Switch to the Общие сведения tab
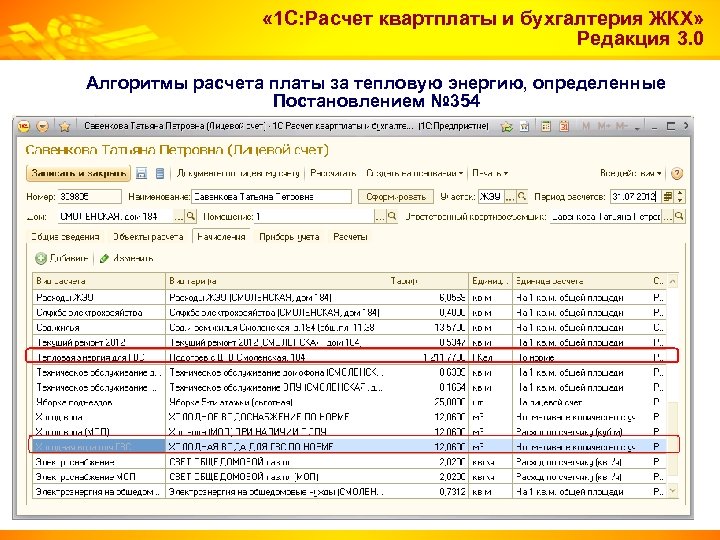Image resolution: width=720 pixels, height=540 pixels. tap(65, 237)
